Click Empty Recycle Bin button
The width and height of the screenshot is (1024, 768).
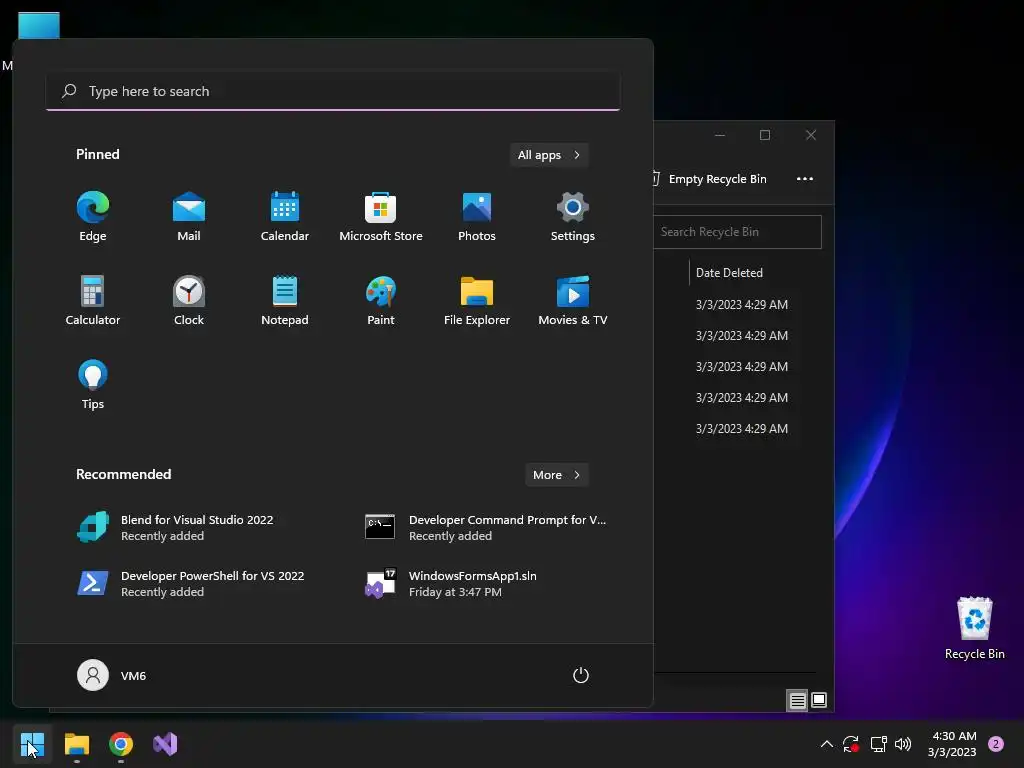point(710,179)
